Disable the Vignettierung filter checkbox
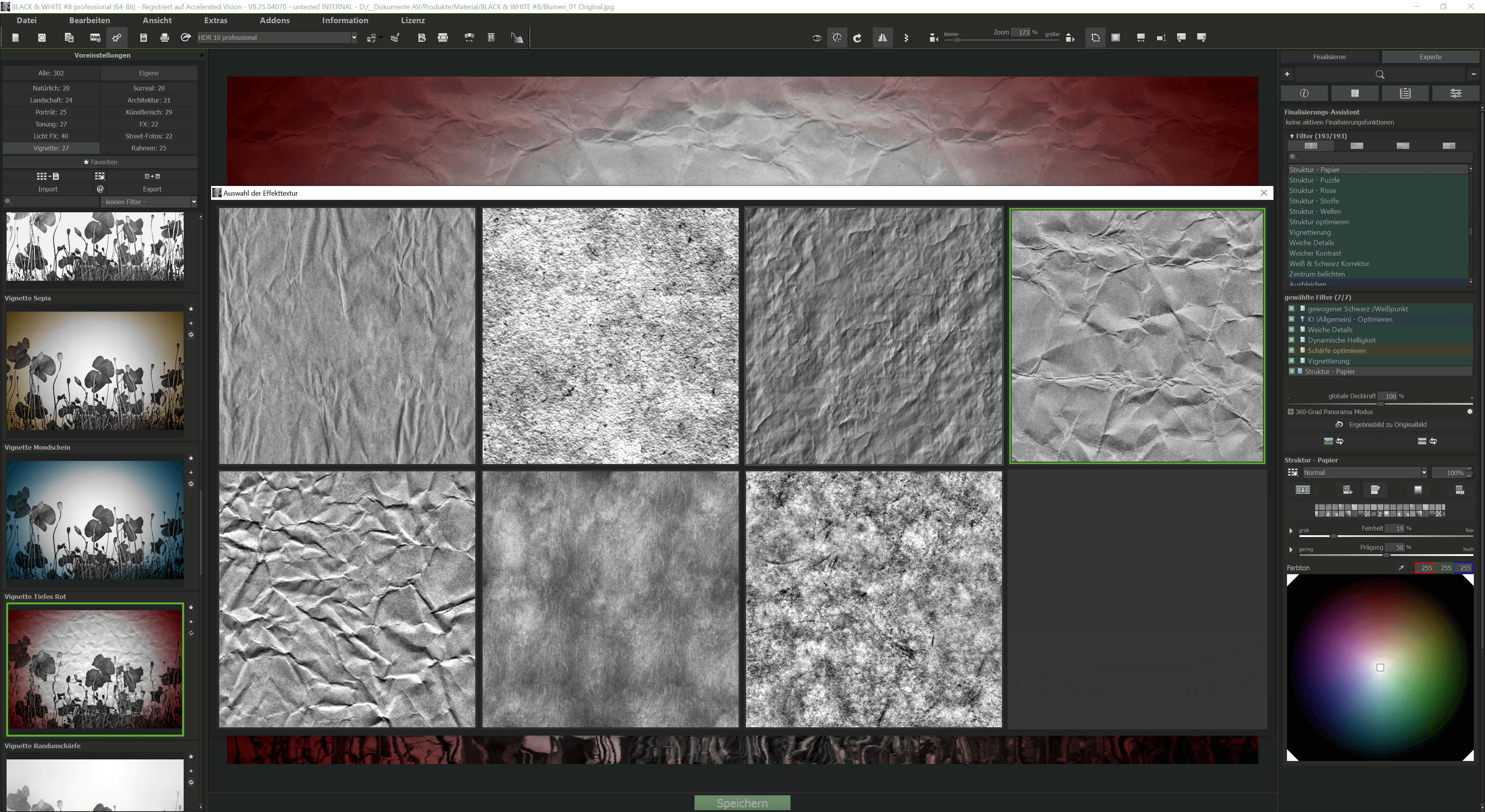Image resolution: width=1485 pixels, height=812 pixels. coord(1291,361)
